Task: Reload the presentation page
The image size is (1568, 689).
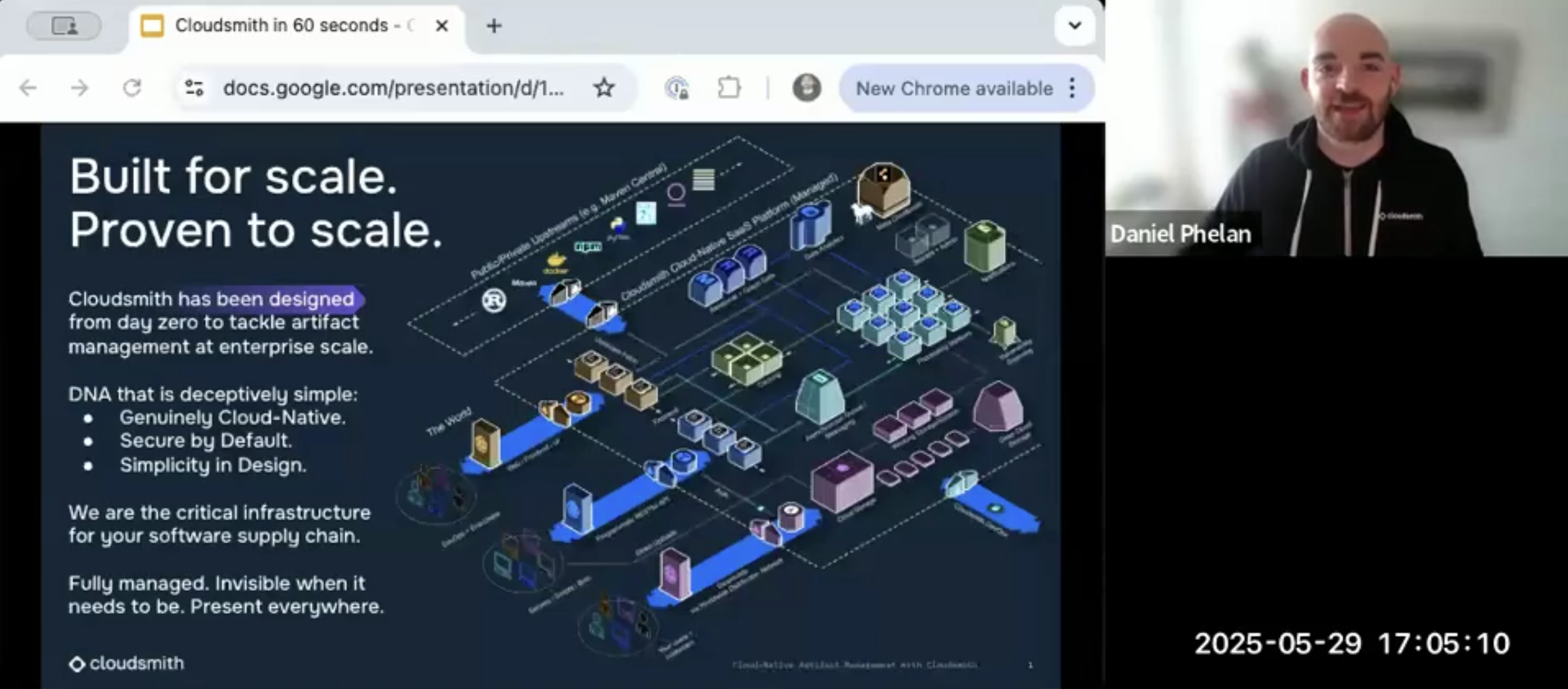Action: pos(132,88)
